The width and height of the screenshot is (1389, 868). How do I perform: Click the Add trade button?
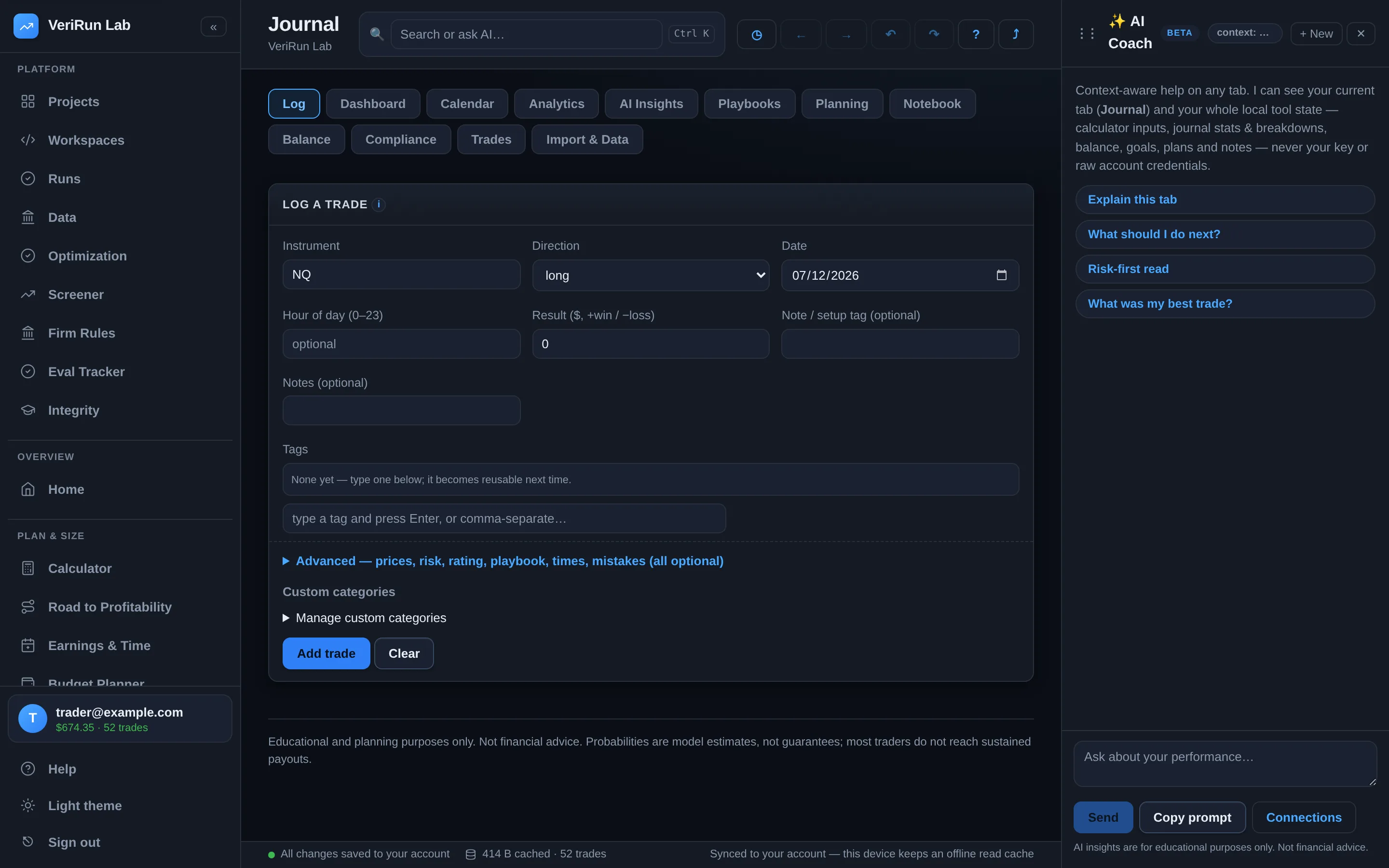tap(326, 653)
